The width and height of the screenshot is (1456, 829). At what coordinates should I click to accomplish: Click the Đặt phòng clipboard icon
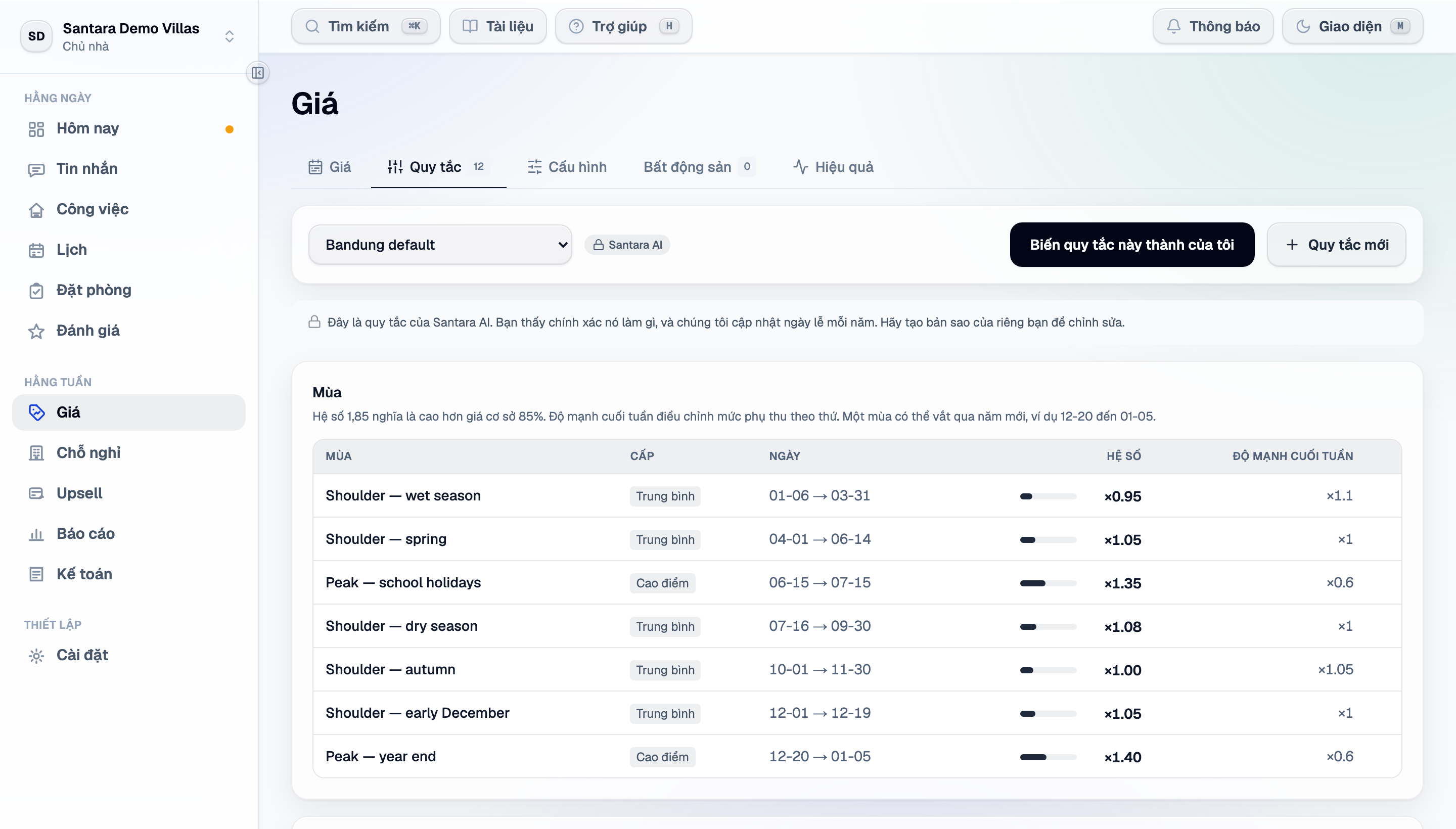click(x=36, y=291)
